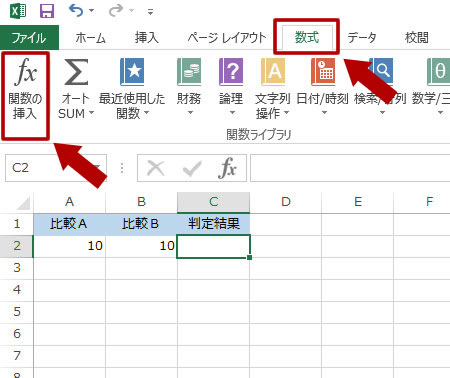Select column C header
Screen dimensions: 450x378
click(x=214, y=202)
